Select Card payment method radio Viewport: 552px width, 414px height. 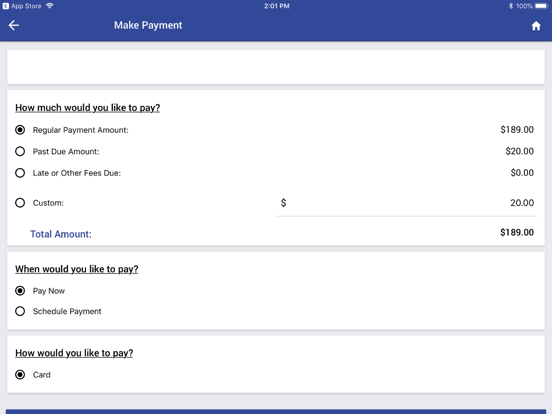(x=20, y=375)
